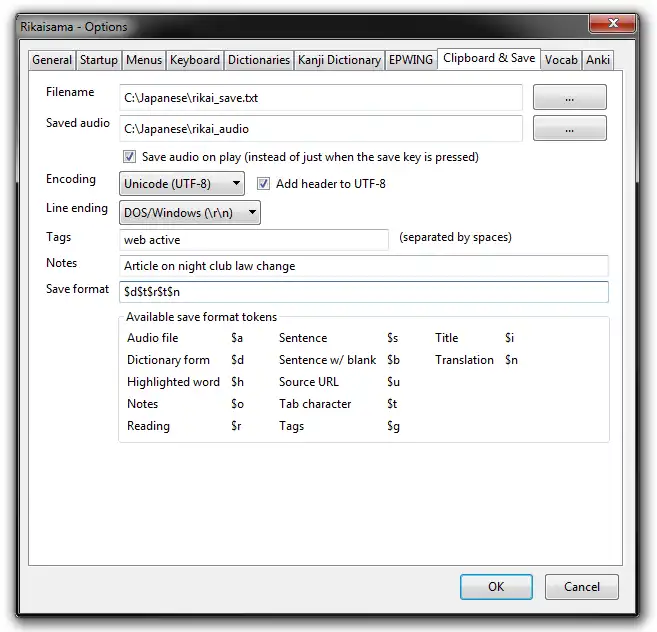Open the EPWING tab

[411, 60]
